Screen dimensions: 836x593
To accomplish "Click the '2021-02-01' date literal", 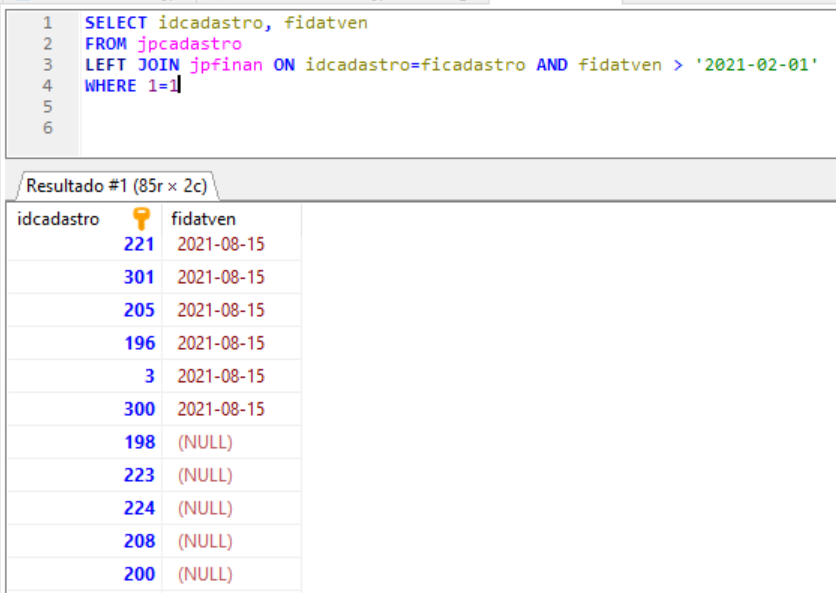I will click(x=756, y=65).
